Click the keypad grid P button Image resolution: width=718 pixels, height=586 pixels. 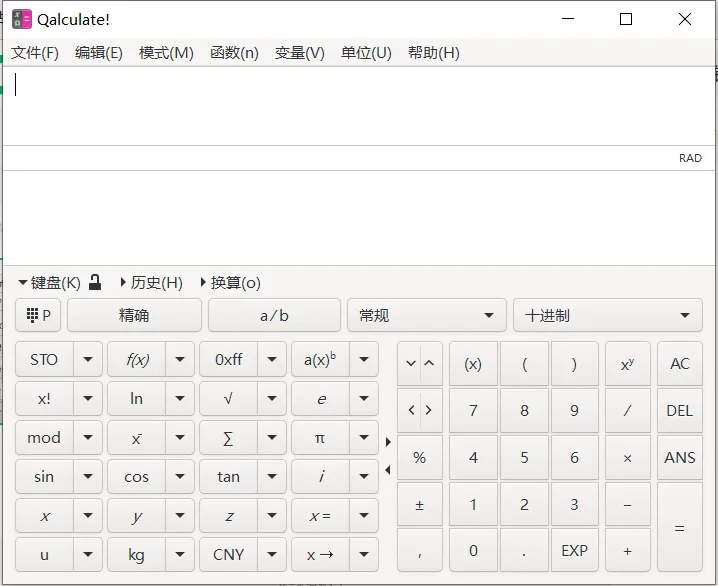(x=38, y=315)
